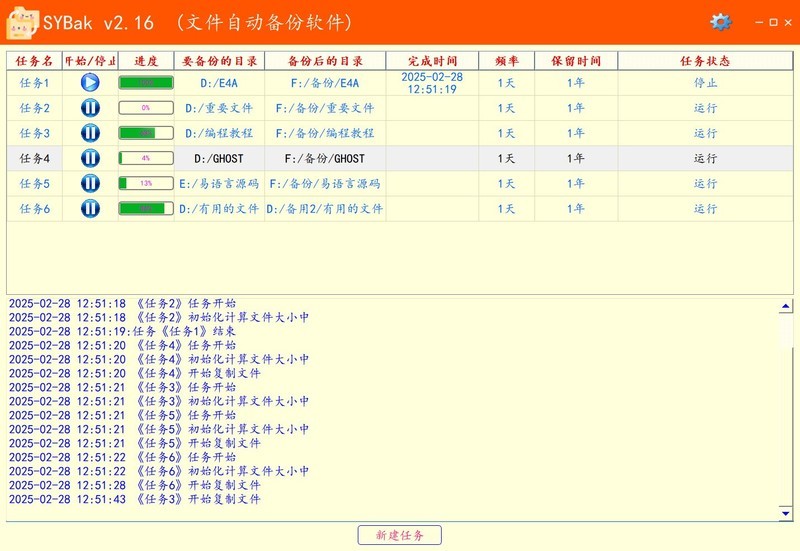Click the F:/备份/重要文件 destination cell

pos(325,108)
